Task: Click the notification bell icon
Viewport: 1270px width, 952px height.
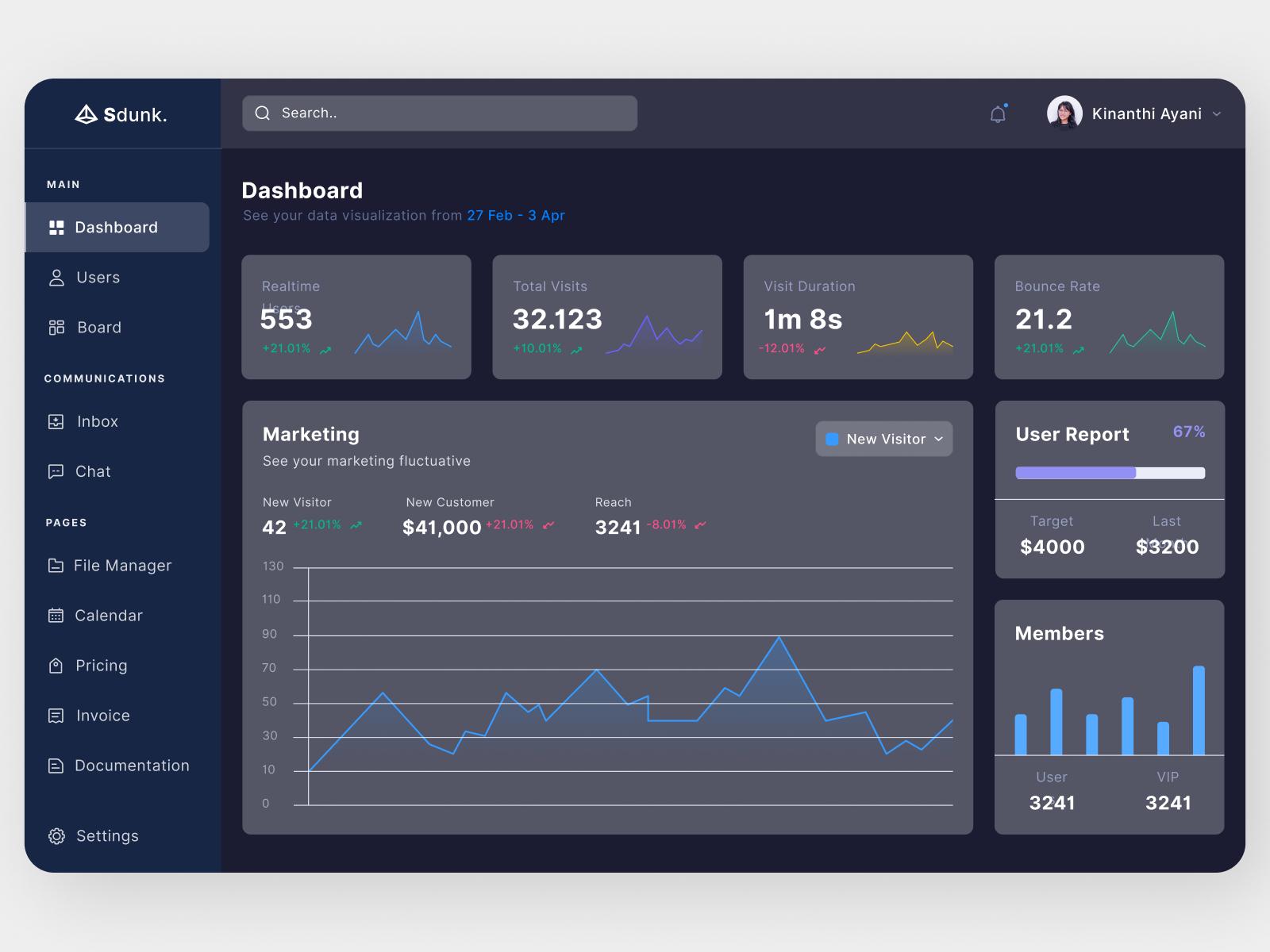Action: (x=997, y=113)
